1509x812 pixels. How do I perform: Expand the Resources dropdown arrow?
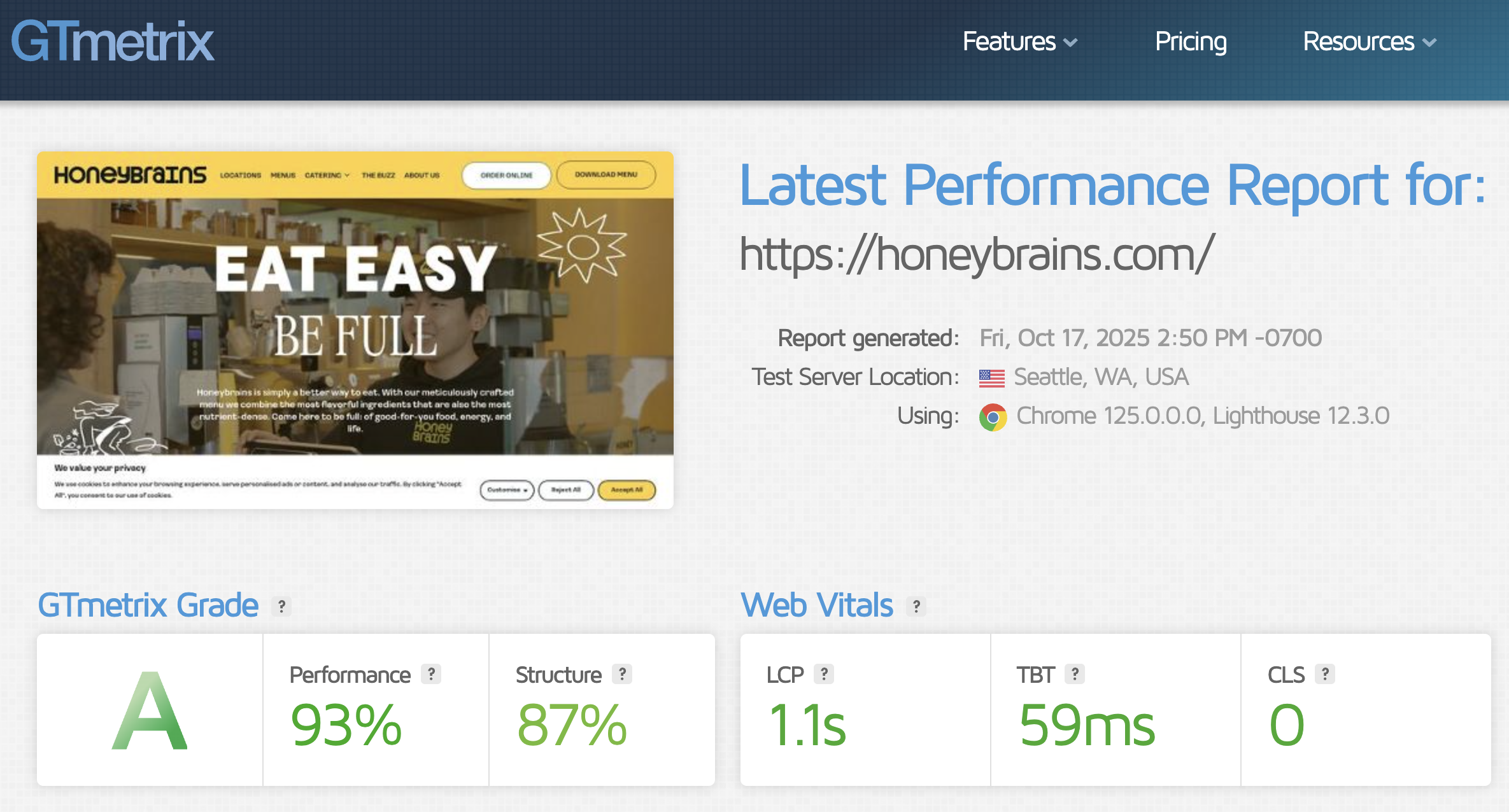click(1429, 43)
